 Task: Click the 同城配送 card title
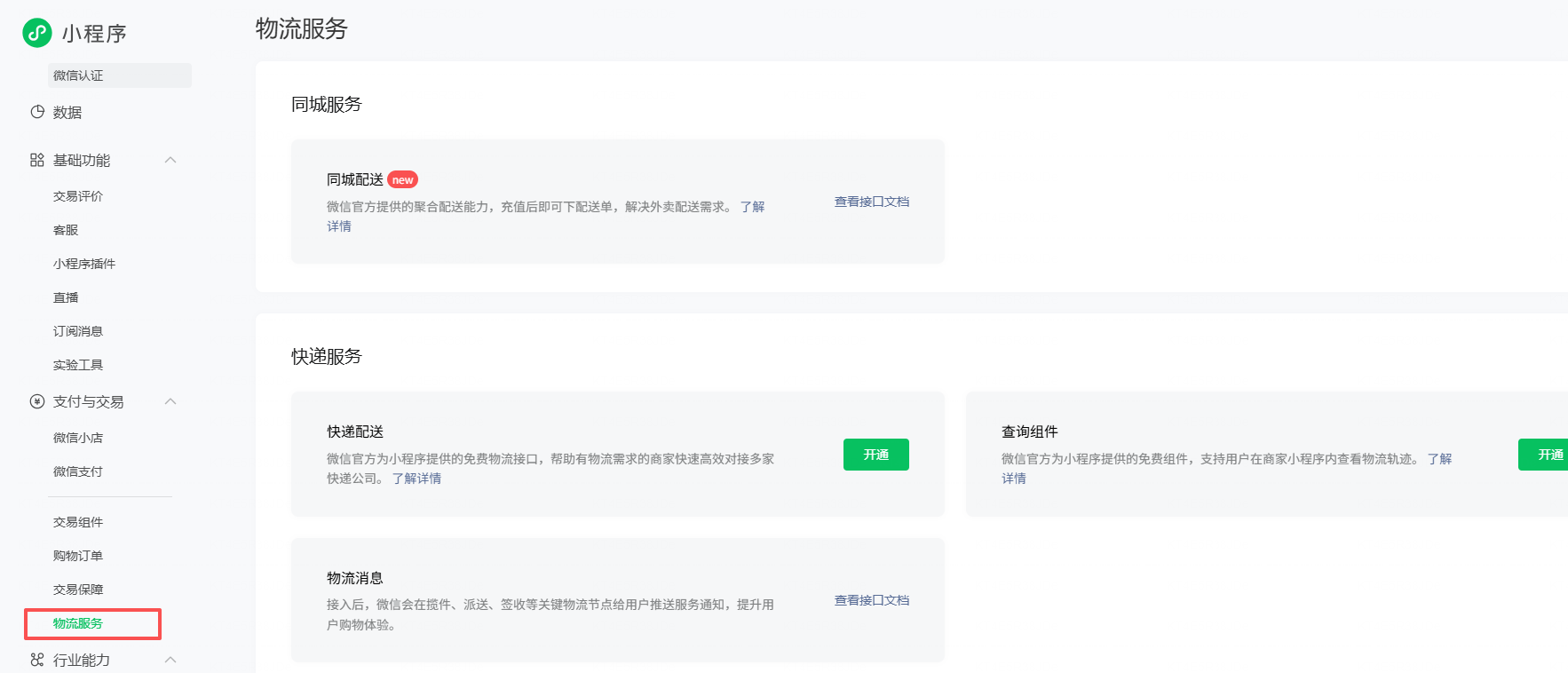[x=355, y=179]
